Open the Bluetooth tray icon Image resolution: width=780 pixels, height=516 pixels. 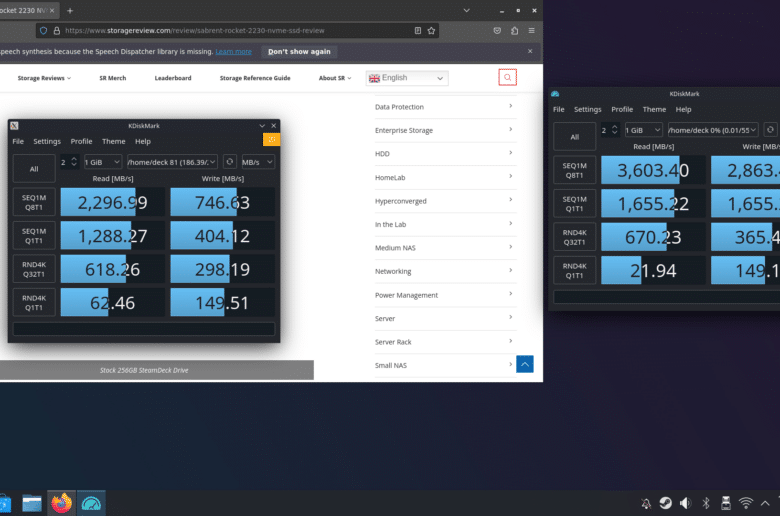(706, 503)
